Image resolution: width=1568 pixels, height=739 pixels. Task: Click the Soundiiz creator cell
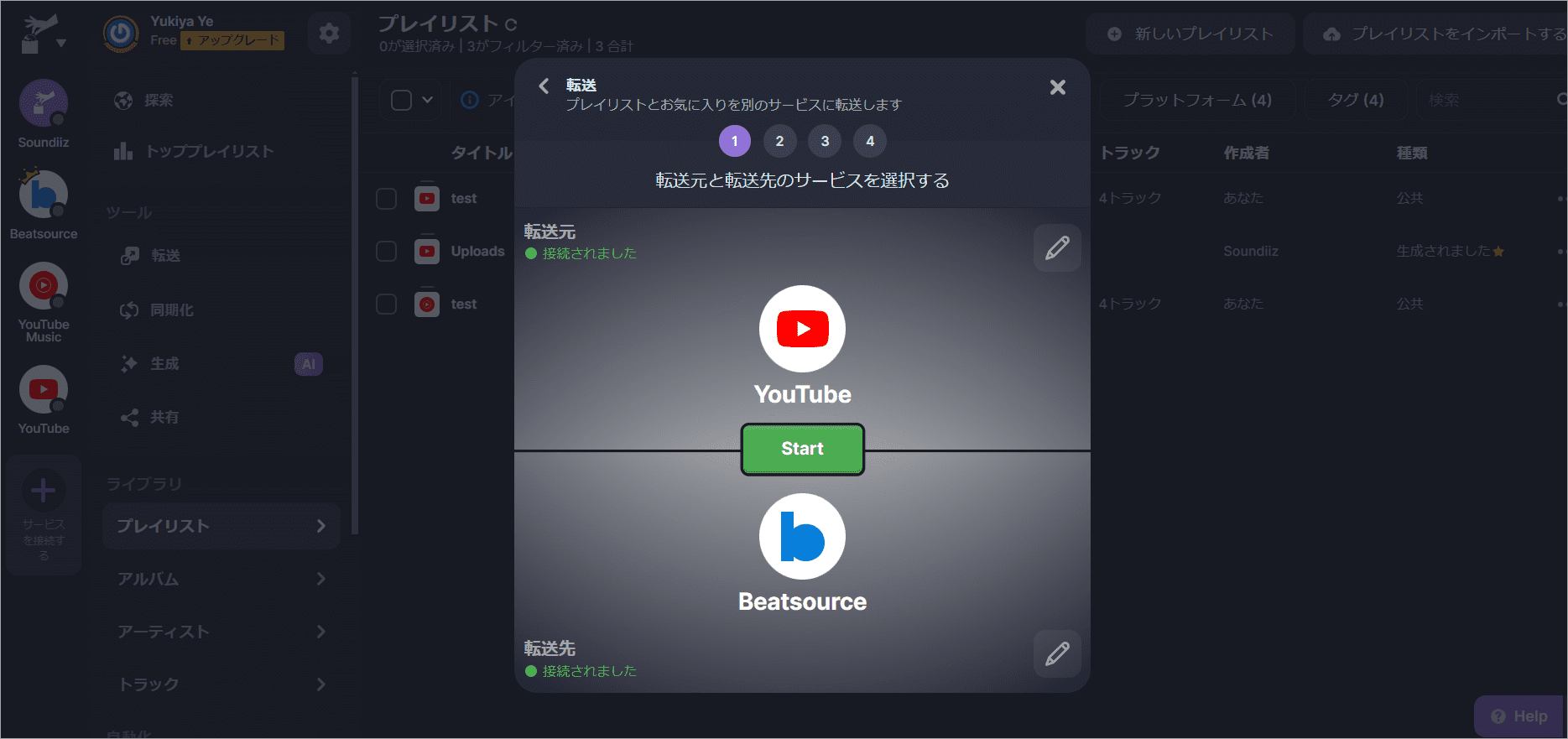tap(1250, 251)
